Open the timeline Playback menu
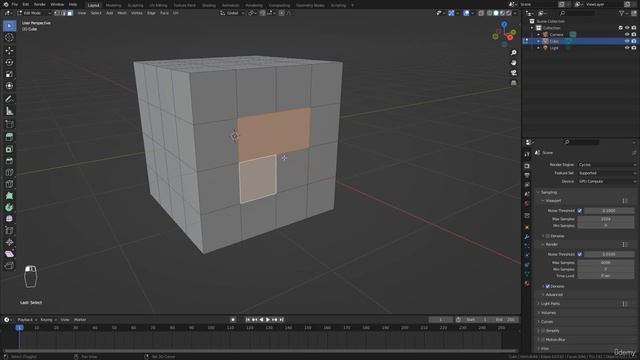This screenshot has width=640, height=360. (x=27, y=320)
